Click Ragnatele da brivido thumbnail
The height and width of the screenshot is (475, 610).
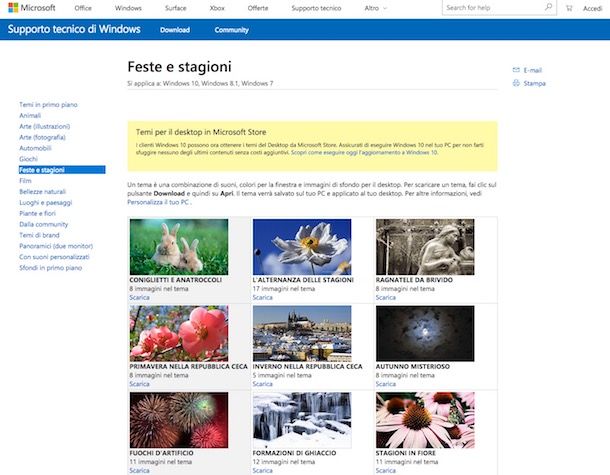click(425, 247)
